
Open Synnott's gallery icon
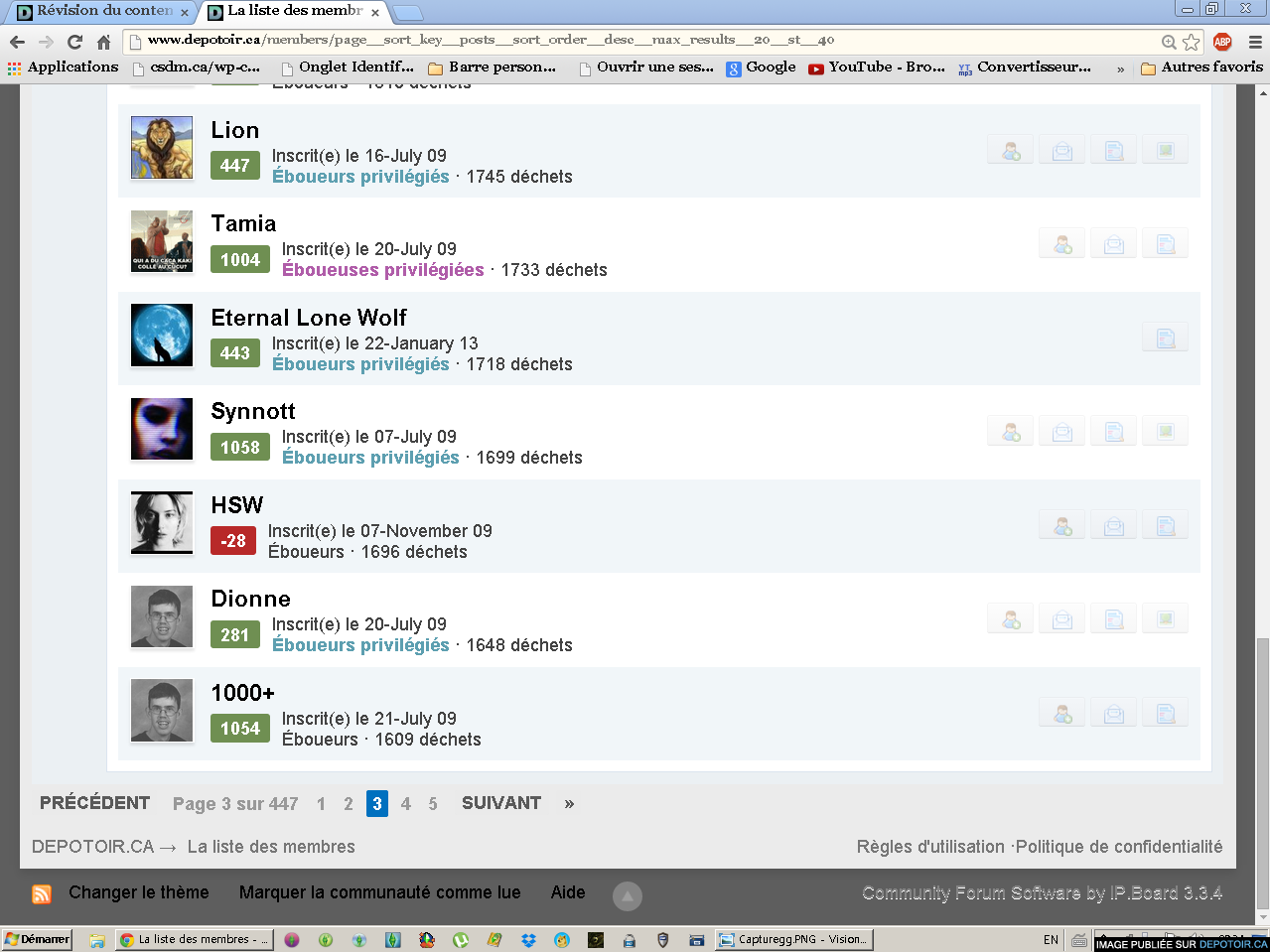pyautogui.click(x=1166, y=432)
